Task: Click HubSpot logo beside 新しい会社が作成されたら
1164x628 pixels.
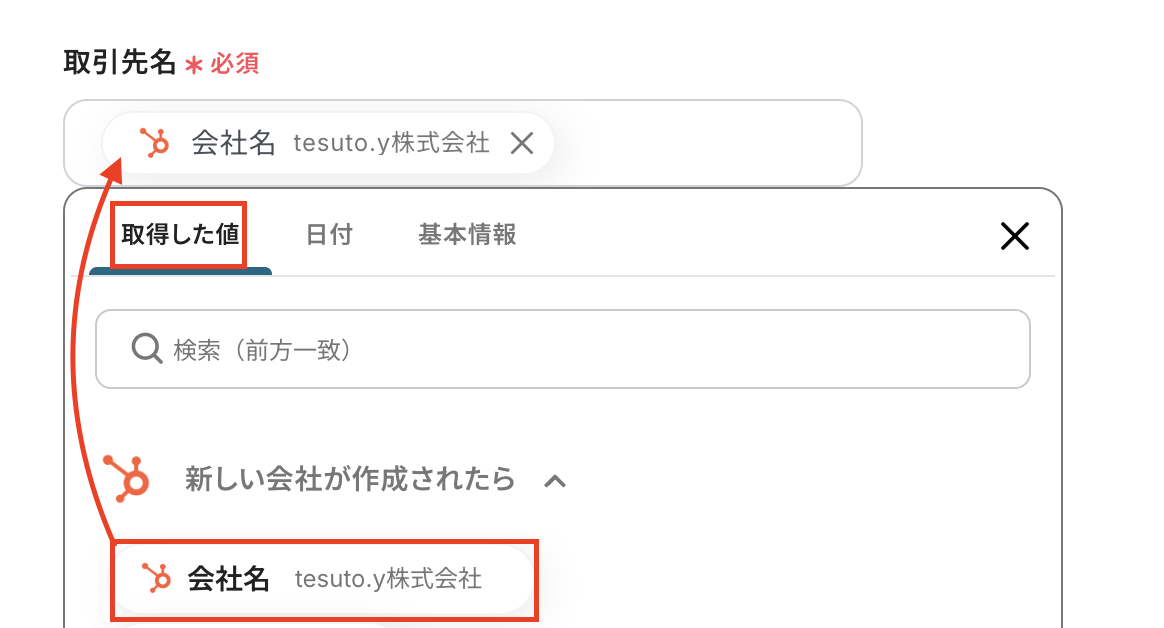Action: pyautogui.click(x=128, y=479)
